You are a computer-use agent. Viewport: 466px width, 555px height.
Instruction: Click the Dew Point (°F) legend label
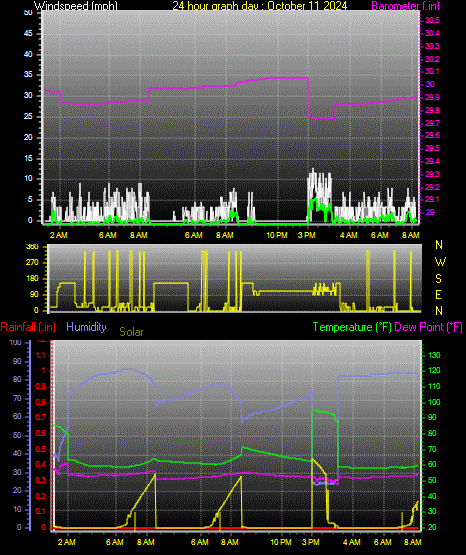(x=428, y=327)
